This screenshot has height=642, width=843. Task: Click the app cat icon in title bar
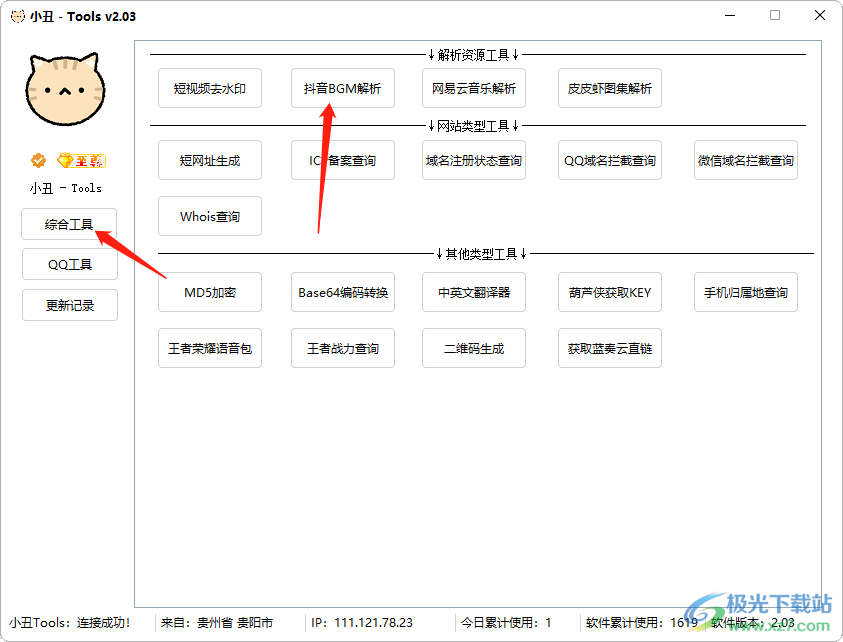click(17, 16)
